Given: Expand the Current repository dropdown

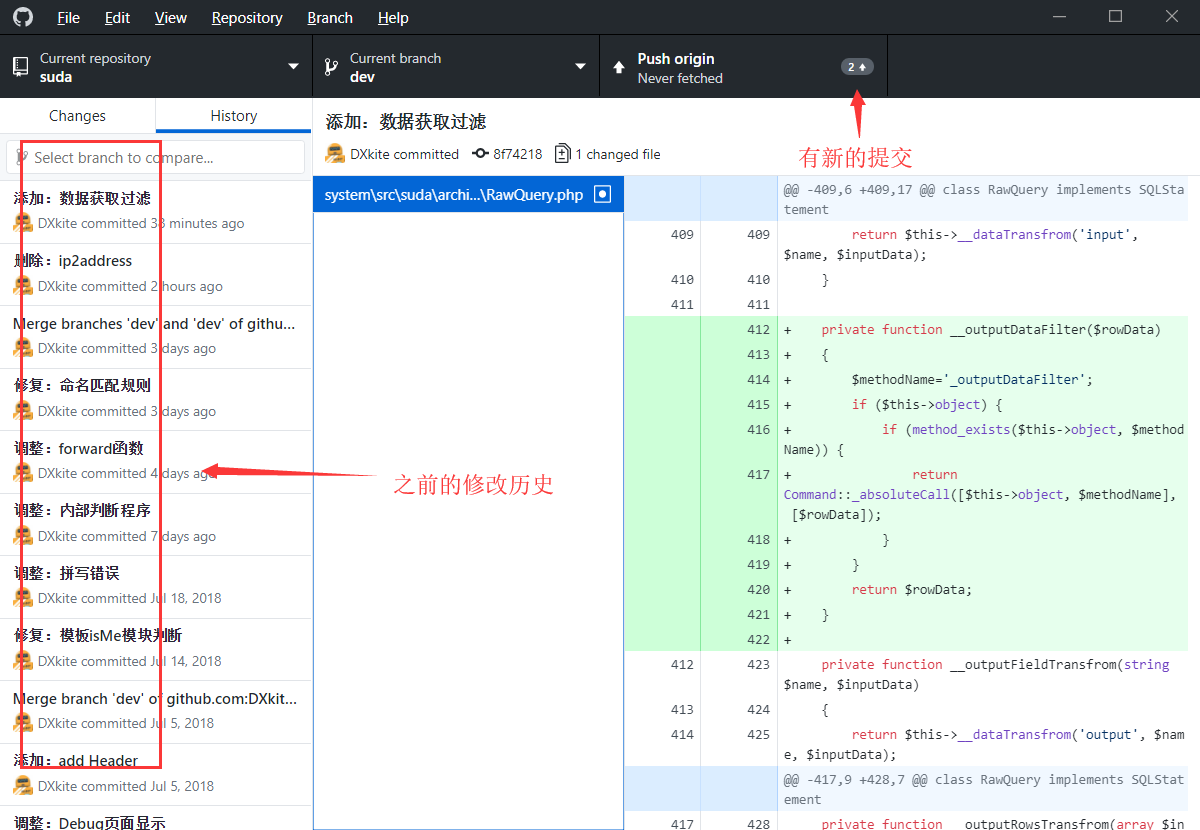Looking at the screenshot, I should tap(293, 67).
